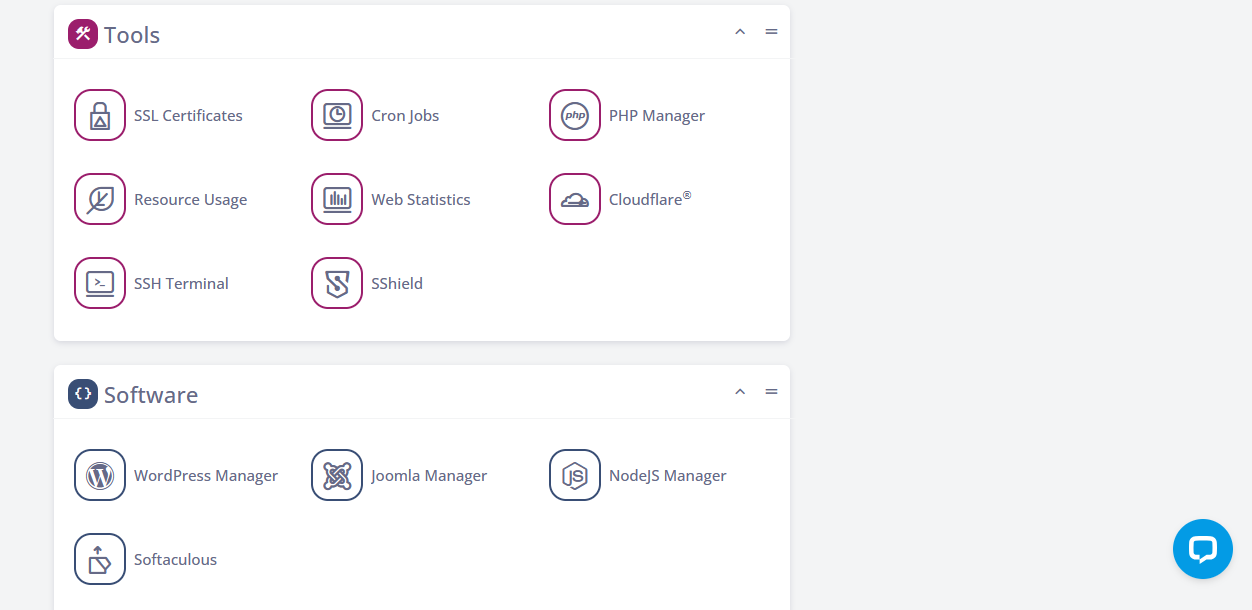Collapse the Software panel with chevron
The height and width of the screenshot is (610, 1252).
tap(740, 392)
